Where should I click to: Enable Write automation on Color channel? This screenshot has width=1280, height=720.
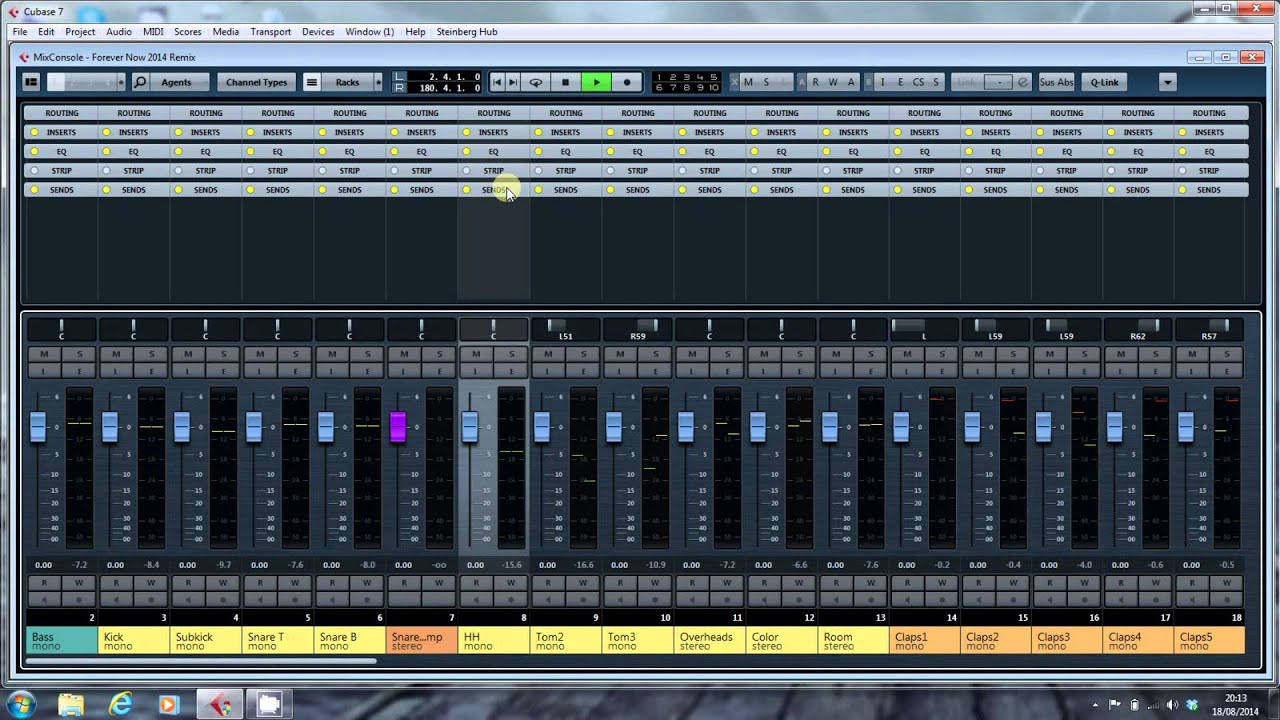pyautogui.click(x=799, y=582)
